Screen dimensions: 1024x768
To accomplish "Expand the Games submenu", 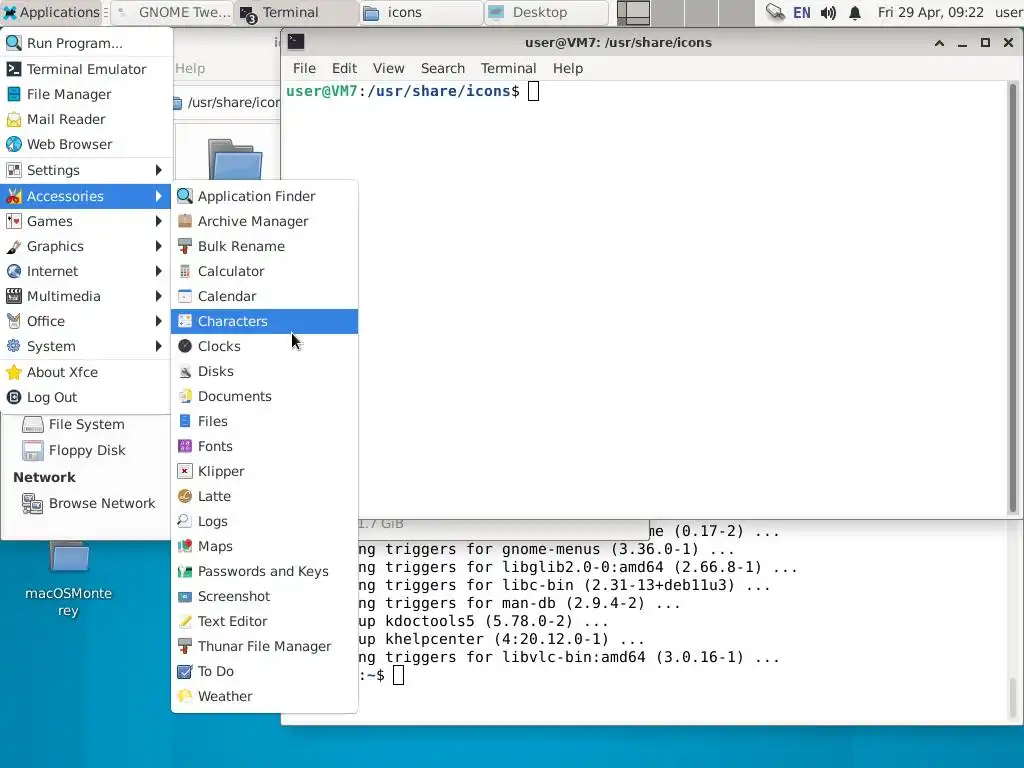I will point(86,221).
